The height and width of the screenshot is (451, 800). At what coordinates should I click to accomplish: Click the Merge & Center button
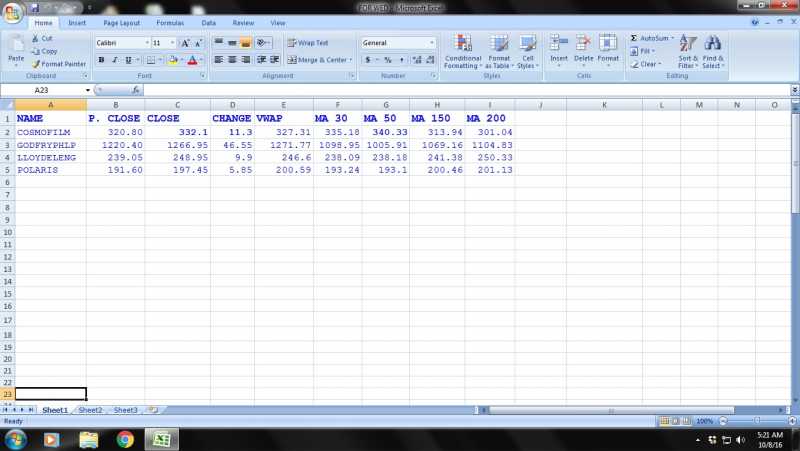point(318,60)
